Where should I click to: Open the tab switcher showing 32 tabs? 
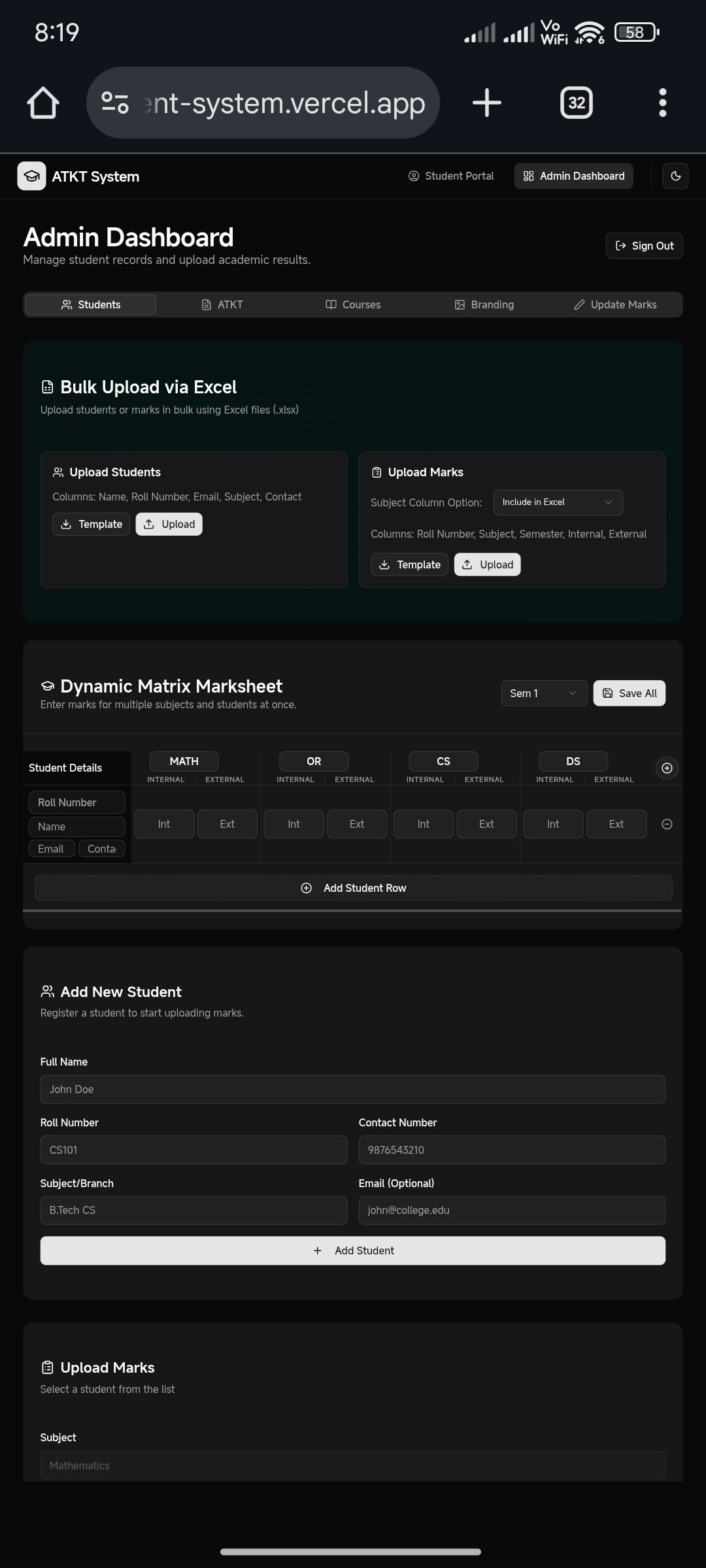pyautogui.click(x=576, y=103)
